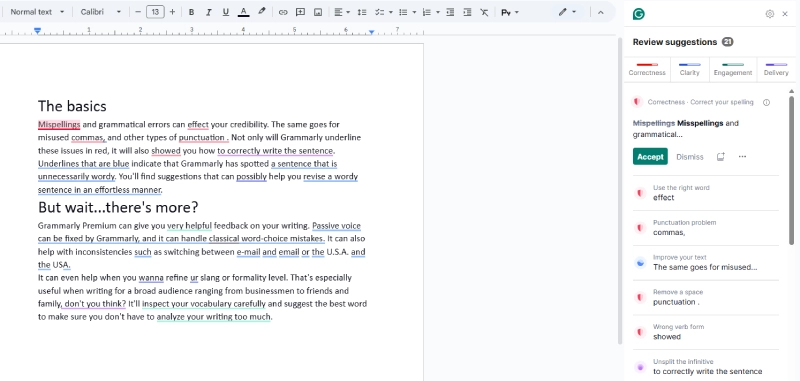Open the 'showed' Wrong verb form suggestion

pos(706,332)
